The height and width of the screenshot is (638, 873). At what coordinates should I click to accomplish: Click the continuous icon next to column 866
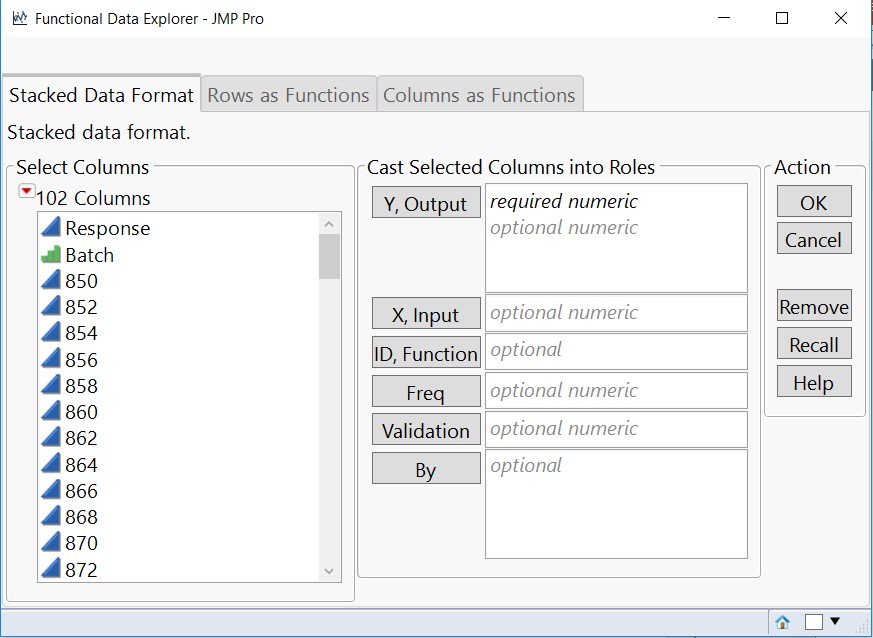(51, 491)
